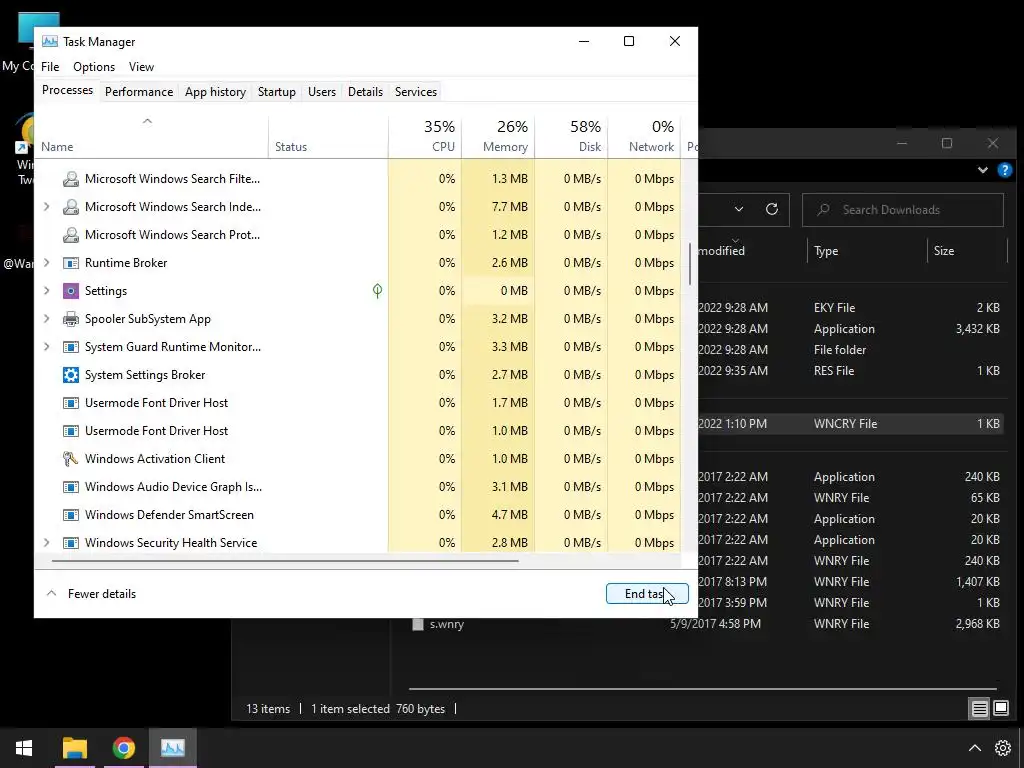1024x768 pixels.
Task: Click the Task Manager title bar icon
Action: 50,41
